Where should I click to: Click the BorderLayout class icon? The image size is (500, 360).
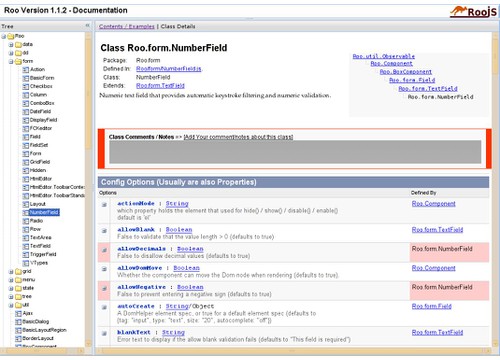pyautogui.click(x=18, y=338)
